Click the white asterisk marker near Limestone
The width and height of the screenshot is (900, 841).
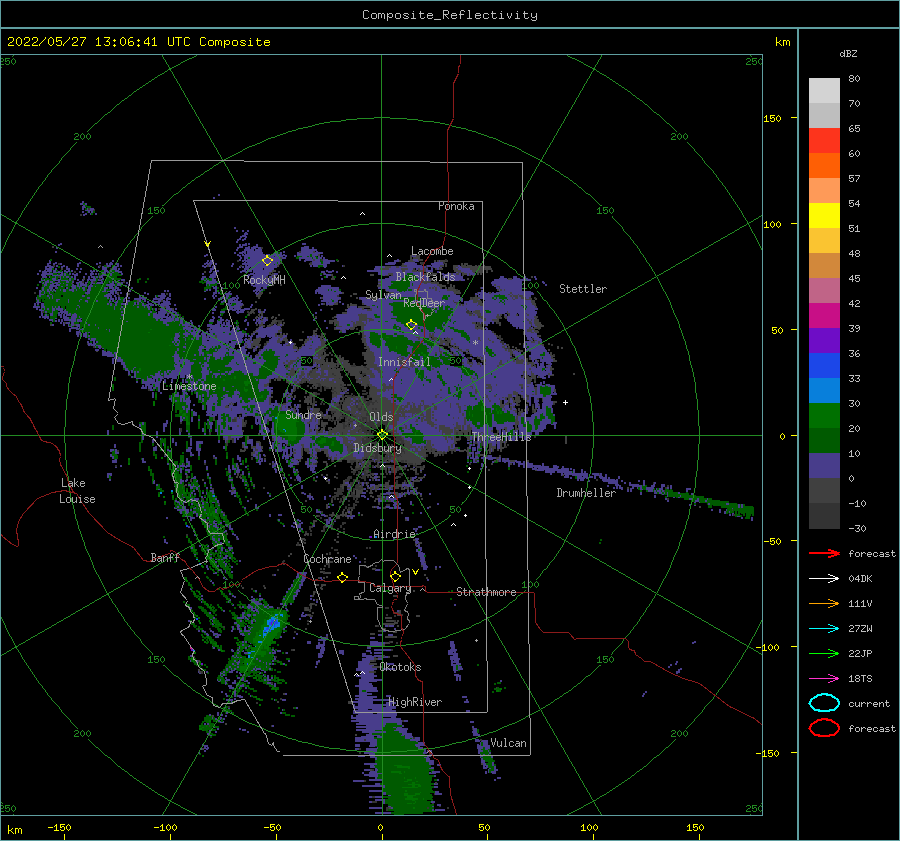coord(189,377)
